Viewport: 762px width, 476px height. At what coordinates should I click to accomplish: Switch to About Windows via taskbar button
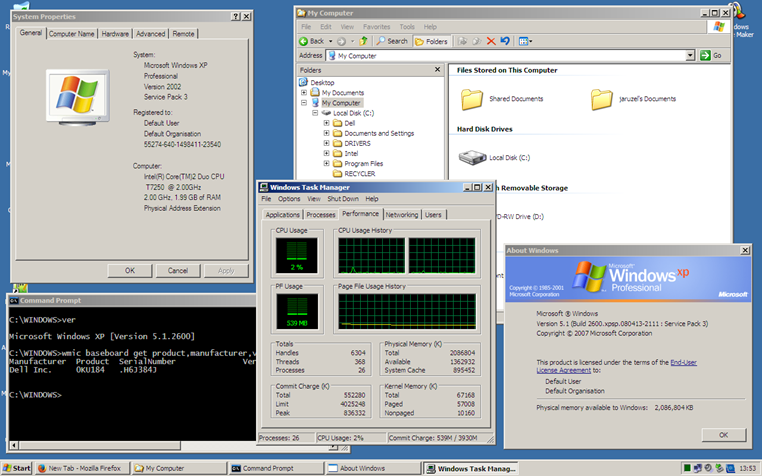(x=373, y=468)
